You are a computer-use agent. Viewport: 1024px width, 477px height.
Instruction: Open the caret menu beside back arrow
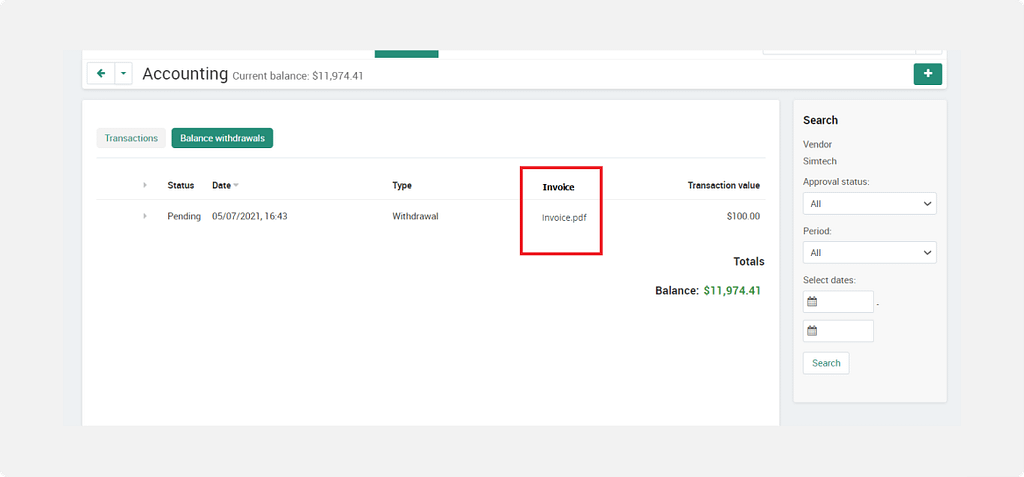pos(124,74)
